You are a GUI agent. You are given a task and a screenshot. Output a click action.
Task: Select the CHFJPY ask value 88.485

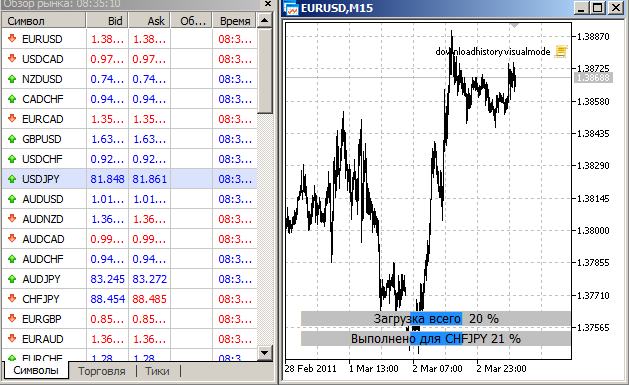click(149, 299)
